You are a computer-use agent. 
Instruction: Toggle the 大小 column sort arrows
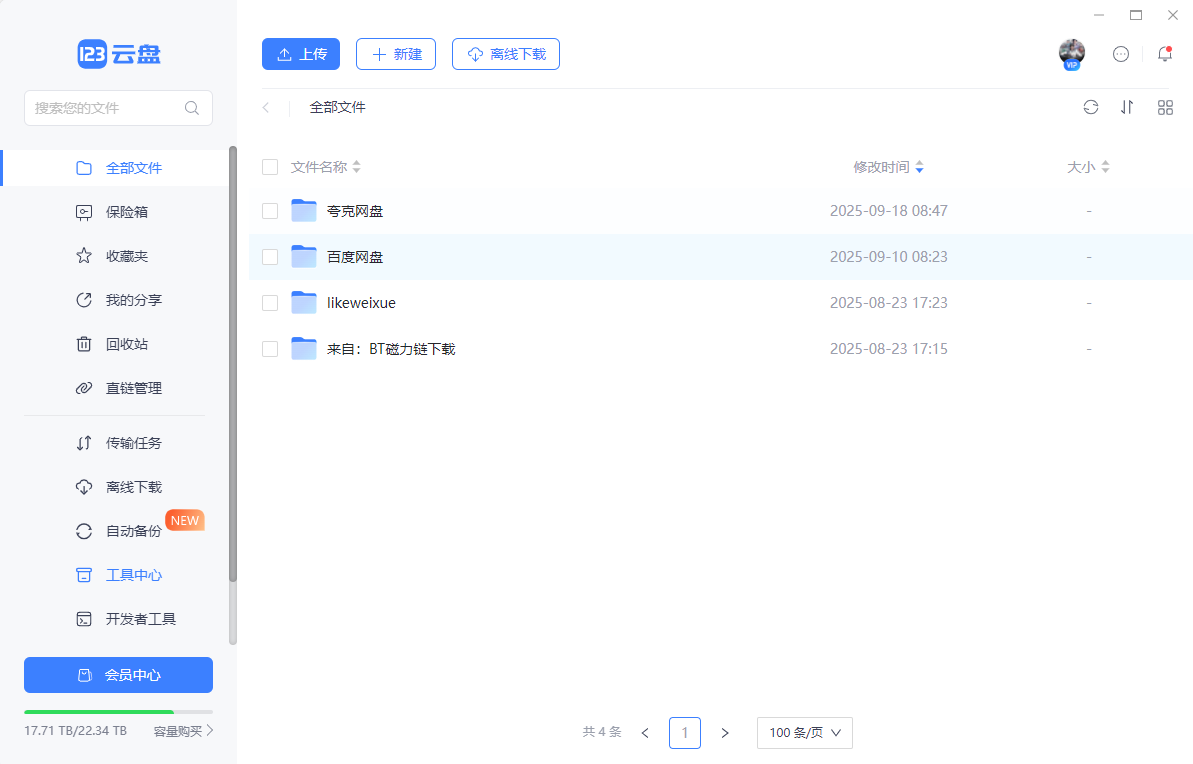(x=1104, y=167)
